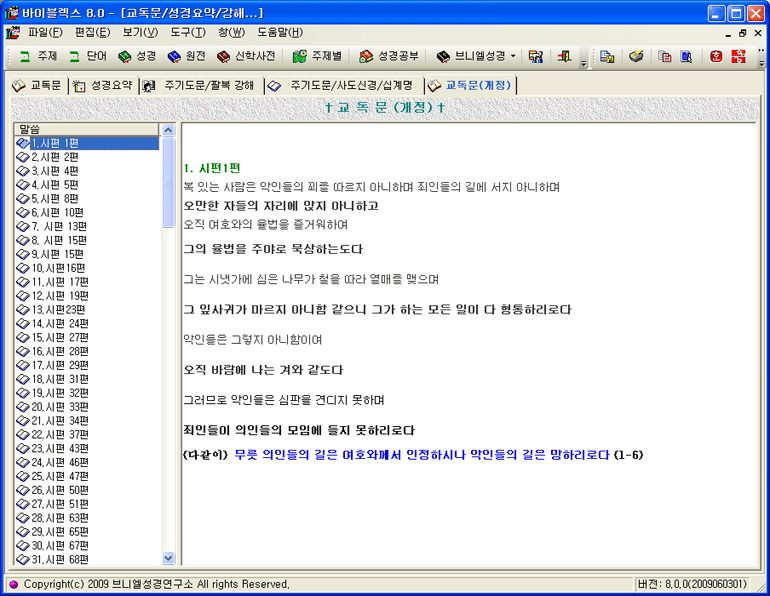Select the 교독문(개정) tab

point(470,85)
